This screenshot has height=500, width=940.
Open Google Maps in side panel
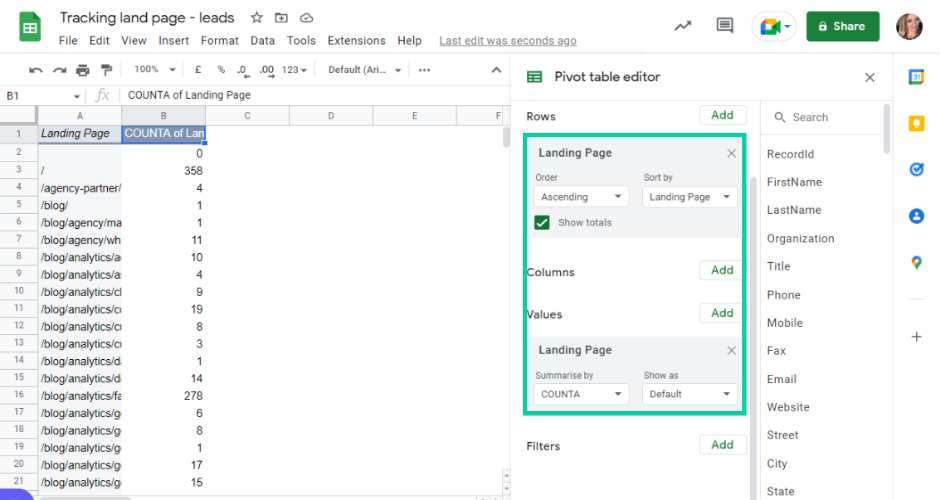pyautogui.click(x=916, y=263)
